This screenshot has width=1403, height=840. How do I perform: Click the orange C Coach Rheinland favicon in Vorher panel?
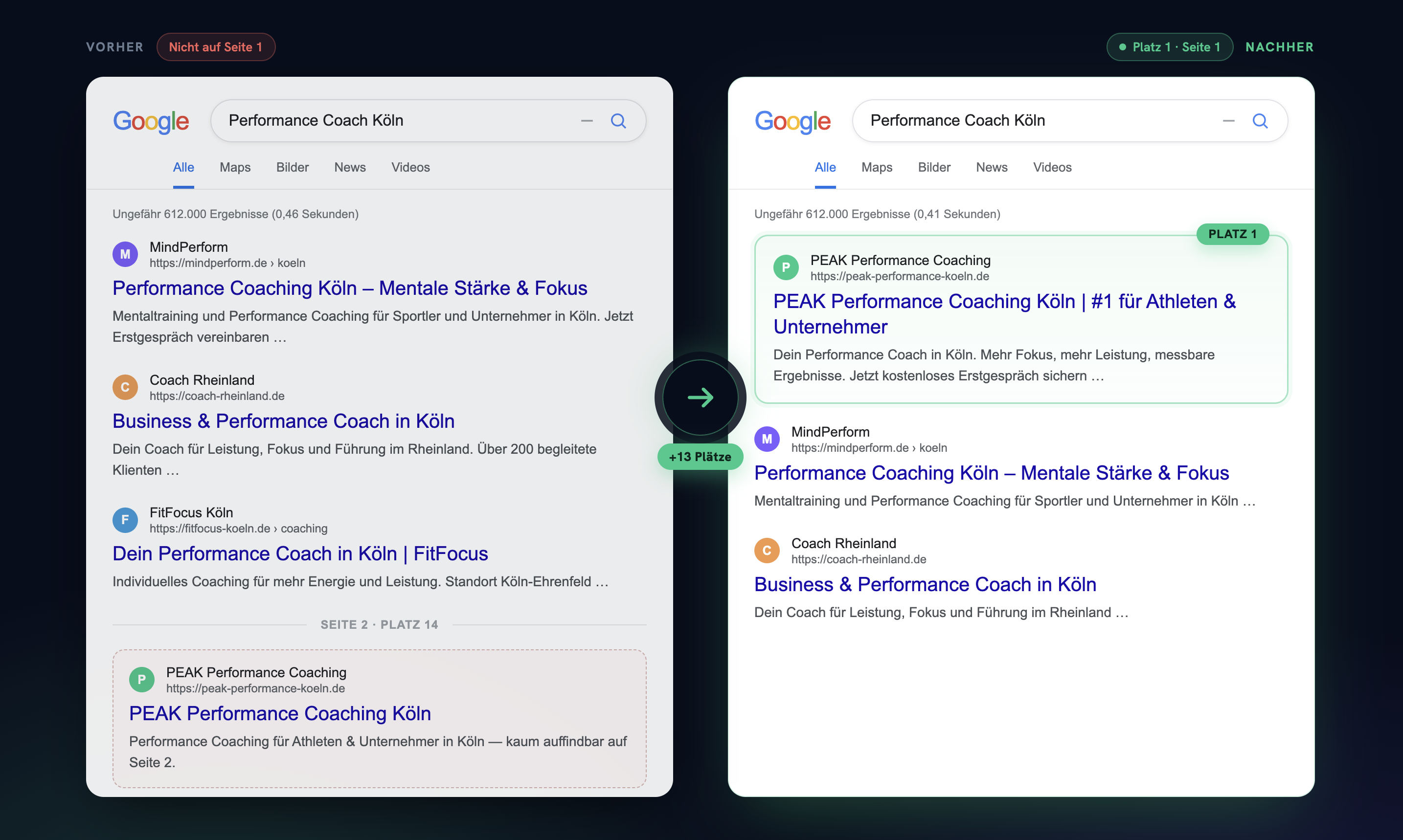tap(125, 387)
